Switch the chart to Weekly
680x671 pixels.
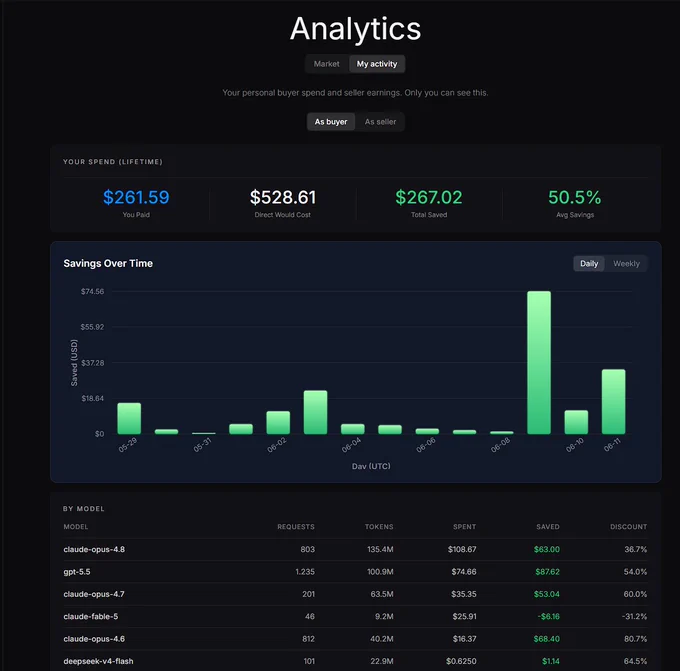pyautogui.click(x=626, y=264)
